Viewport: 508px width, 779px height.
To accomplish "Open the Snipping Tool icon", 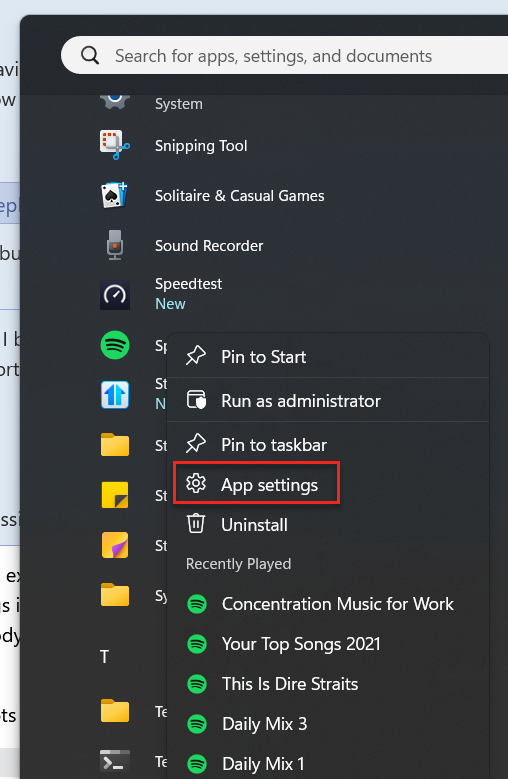I will point(115,145).
